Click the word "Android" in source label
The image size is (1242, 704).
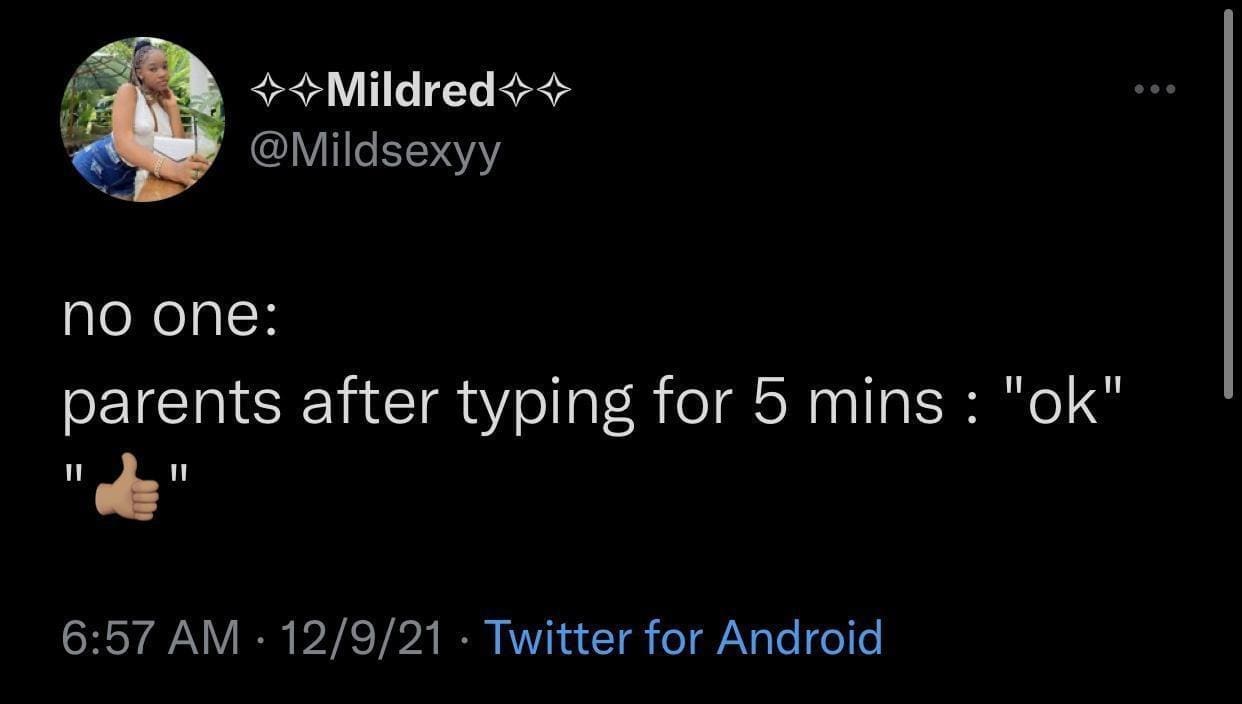coord(798,637)
